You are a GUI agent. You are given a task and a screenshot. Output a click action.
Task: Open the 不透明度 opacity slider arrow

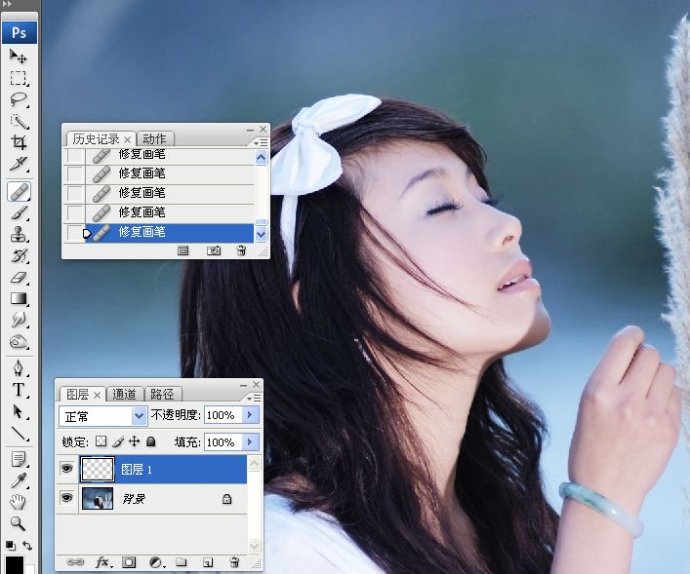click(x=250, y=415)
